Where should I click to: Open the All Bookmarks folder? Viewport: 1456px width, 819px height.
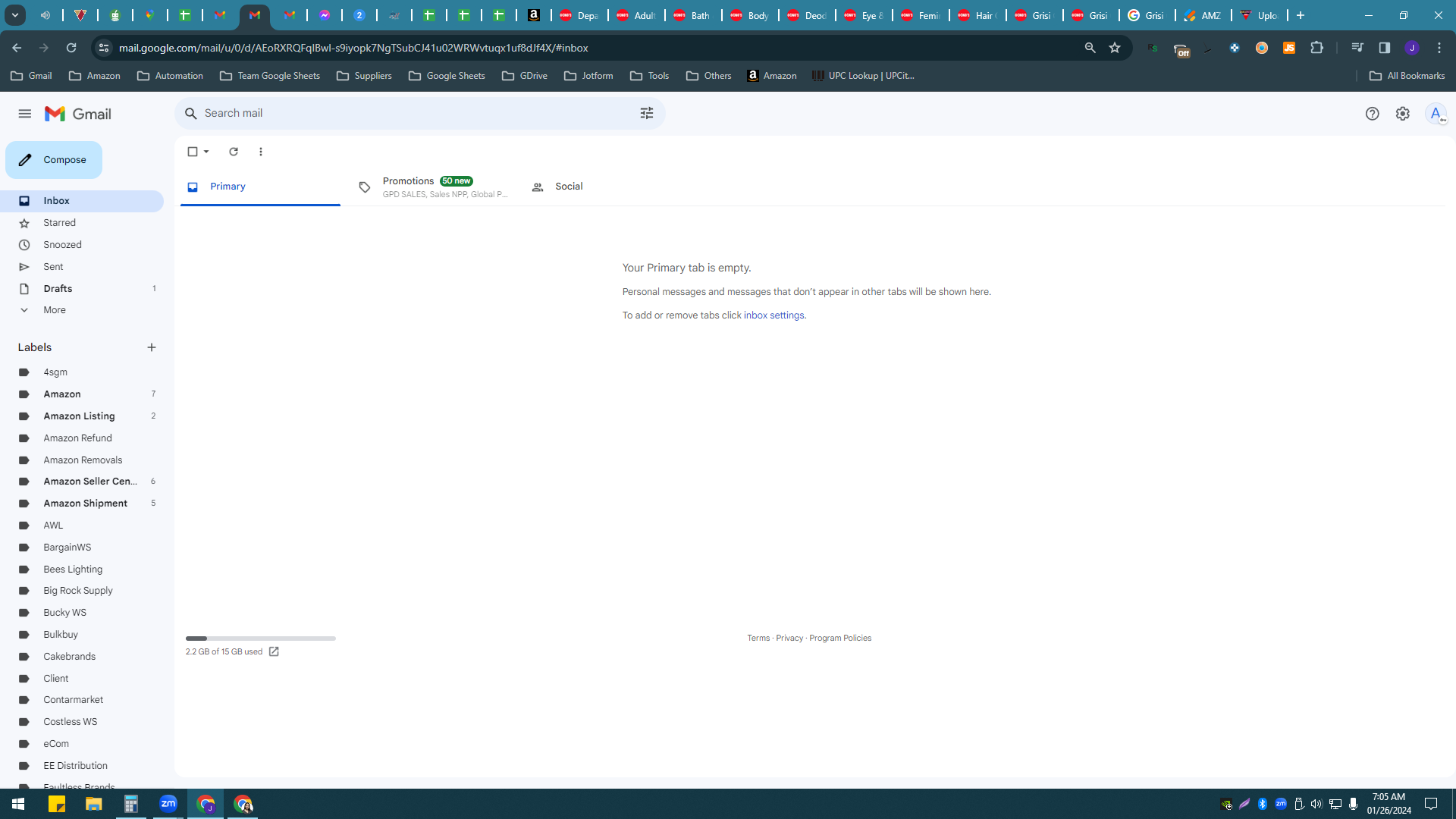1407,76
